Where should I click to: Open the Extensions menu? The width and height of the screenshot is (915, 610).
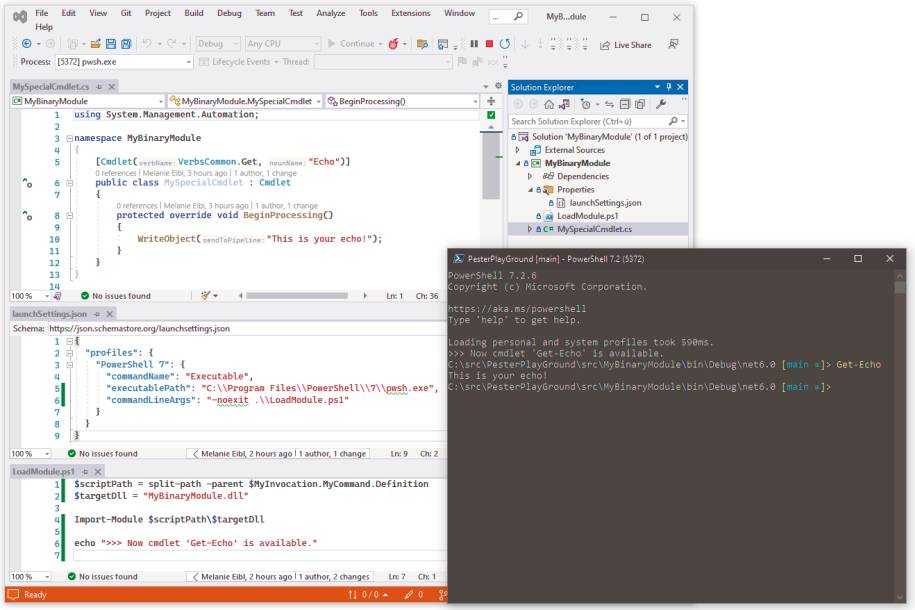pyautogui.click(x=411, y=13)
